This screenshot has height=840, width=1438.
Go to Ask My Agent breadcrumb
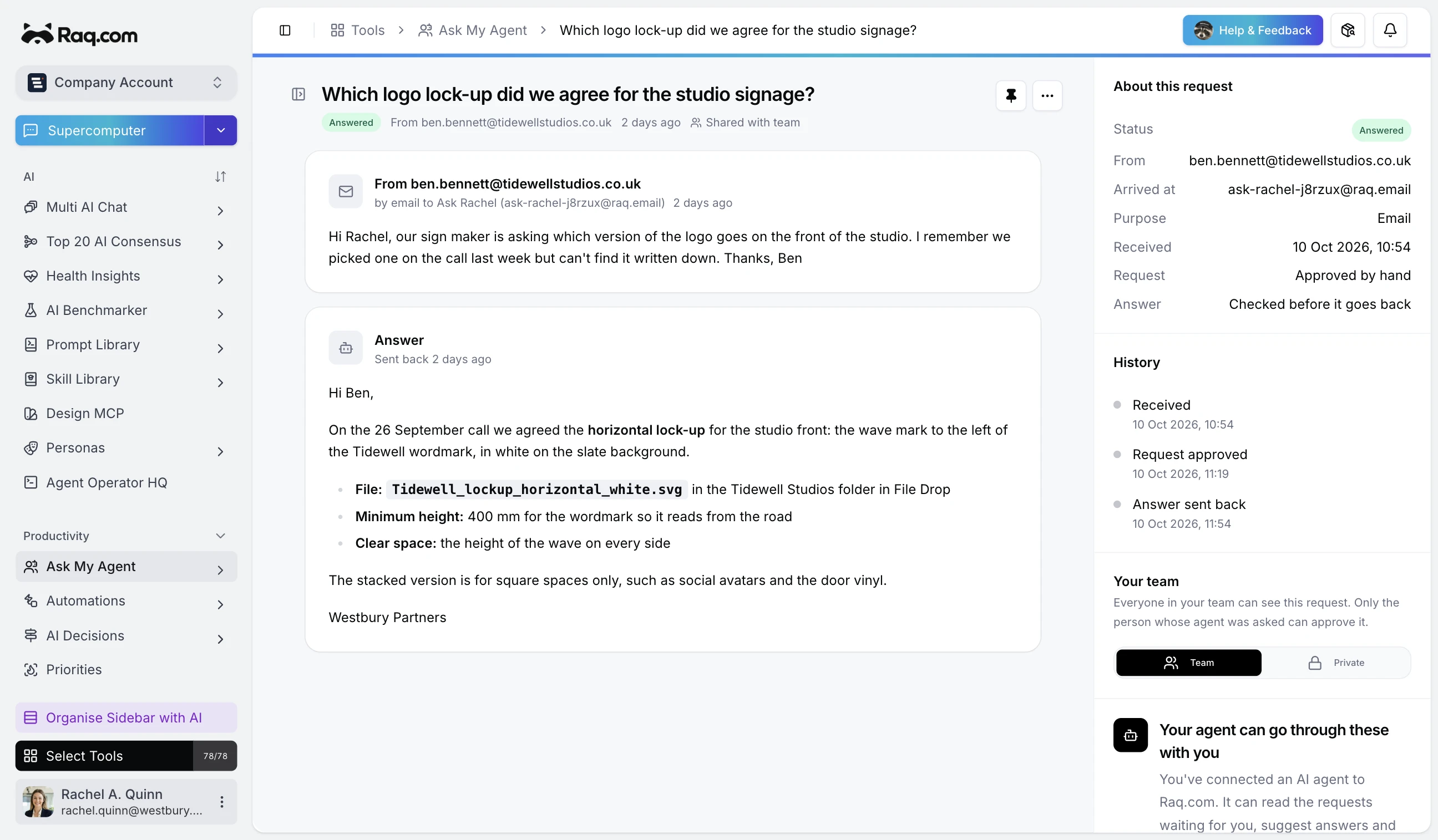pyautogui.click(x=473, y=30)
